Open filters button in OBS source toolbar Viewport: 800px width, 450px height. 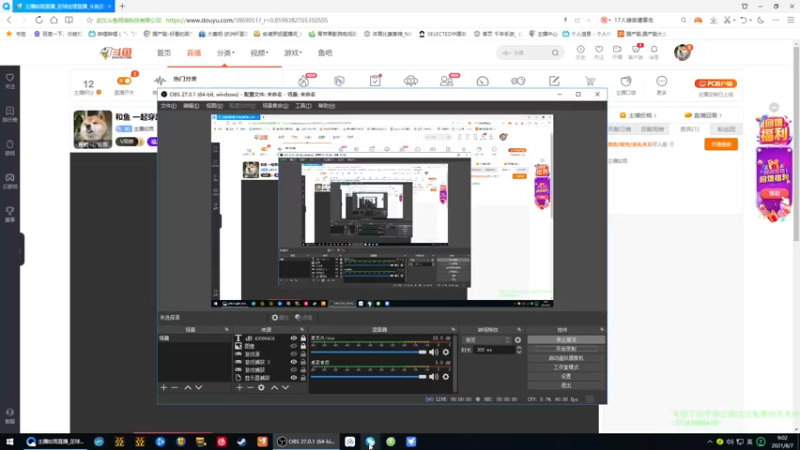coord(304,317)
